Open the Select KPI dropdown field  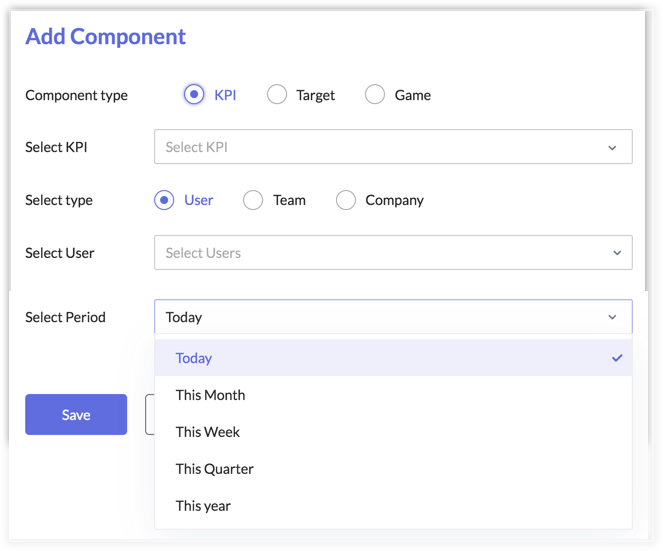[x=380, y=147]
